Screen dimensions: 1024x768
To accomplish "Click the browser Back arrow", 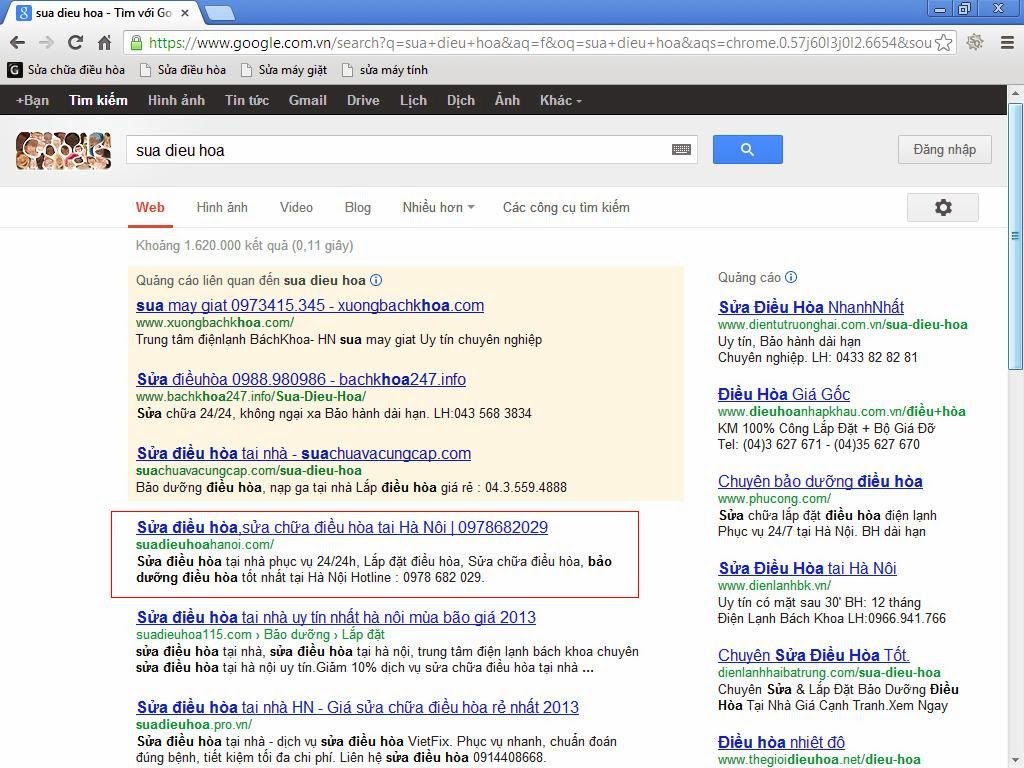I will [x=18, y=43].
